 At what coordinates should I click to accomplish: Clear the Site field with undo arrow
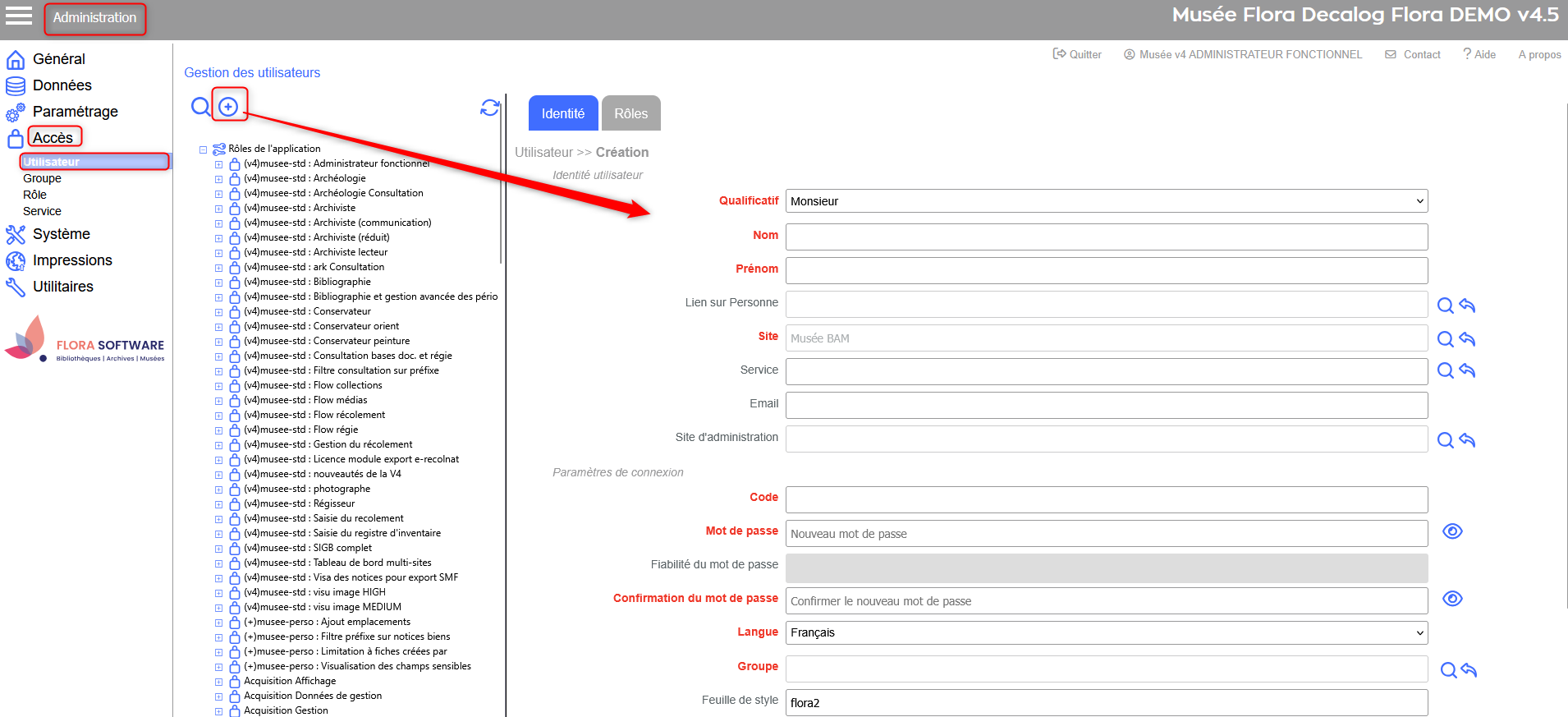(x=1468, y=339)
